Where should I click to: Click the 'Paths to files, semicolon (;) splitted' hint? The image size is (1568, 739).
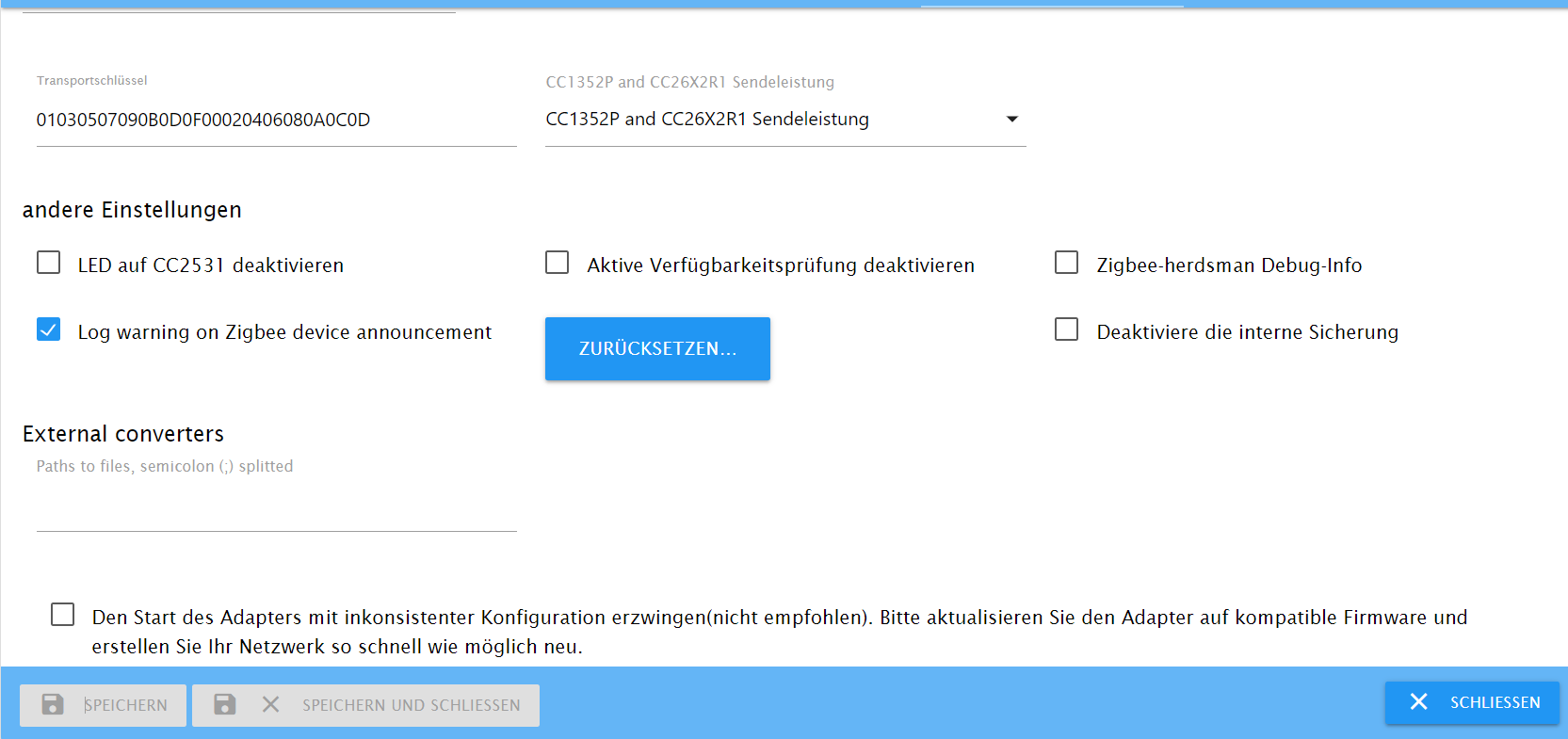pyautogui.click(x=165, y=466)
